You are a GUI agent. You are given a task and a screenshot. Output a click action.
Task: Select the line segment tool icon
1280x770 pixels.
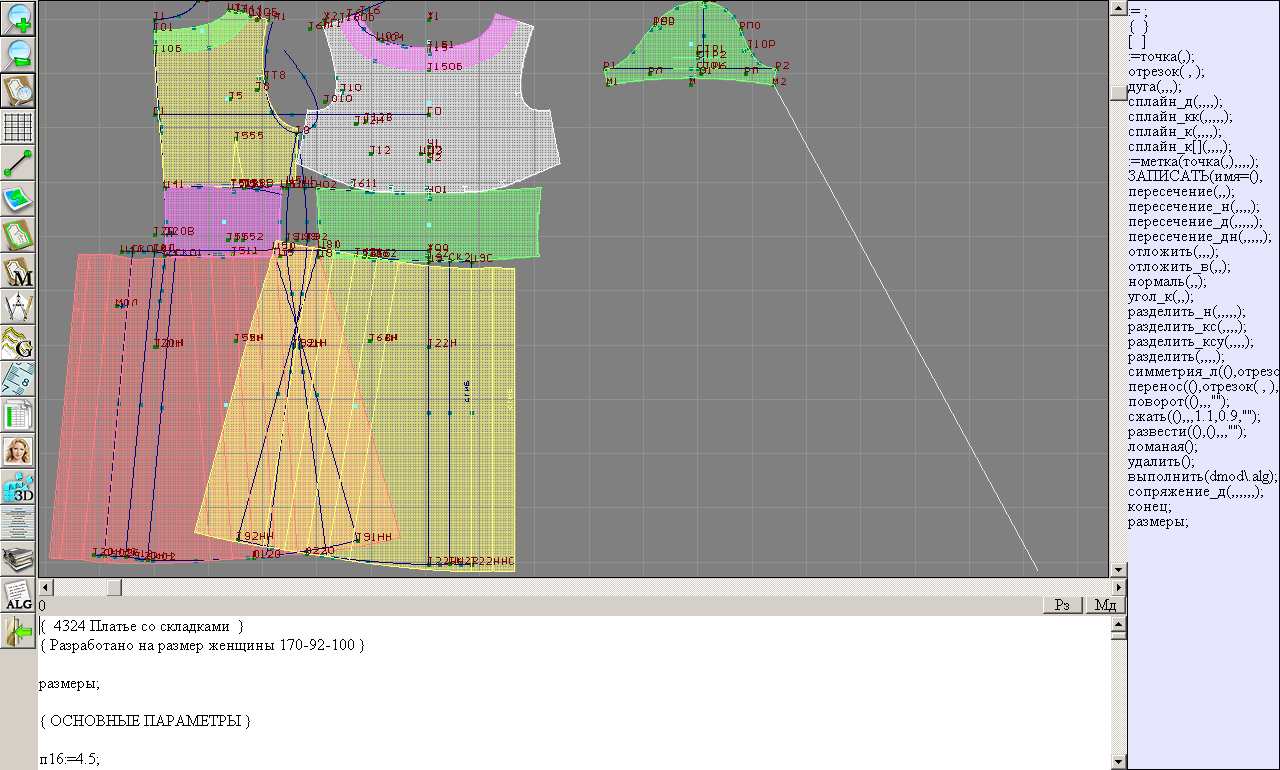(x=19, y=163)
